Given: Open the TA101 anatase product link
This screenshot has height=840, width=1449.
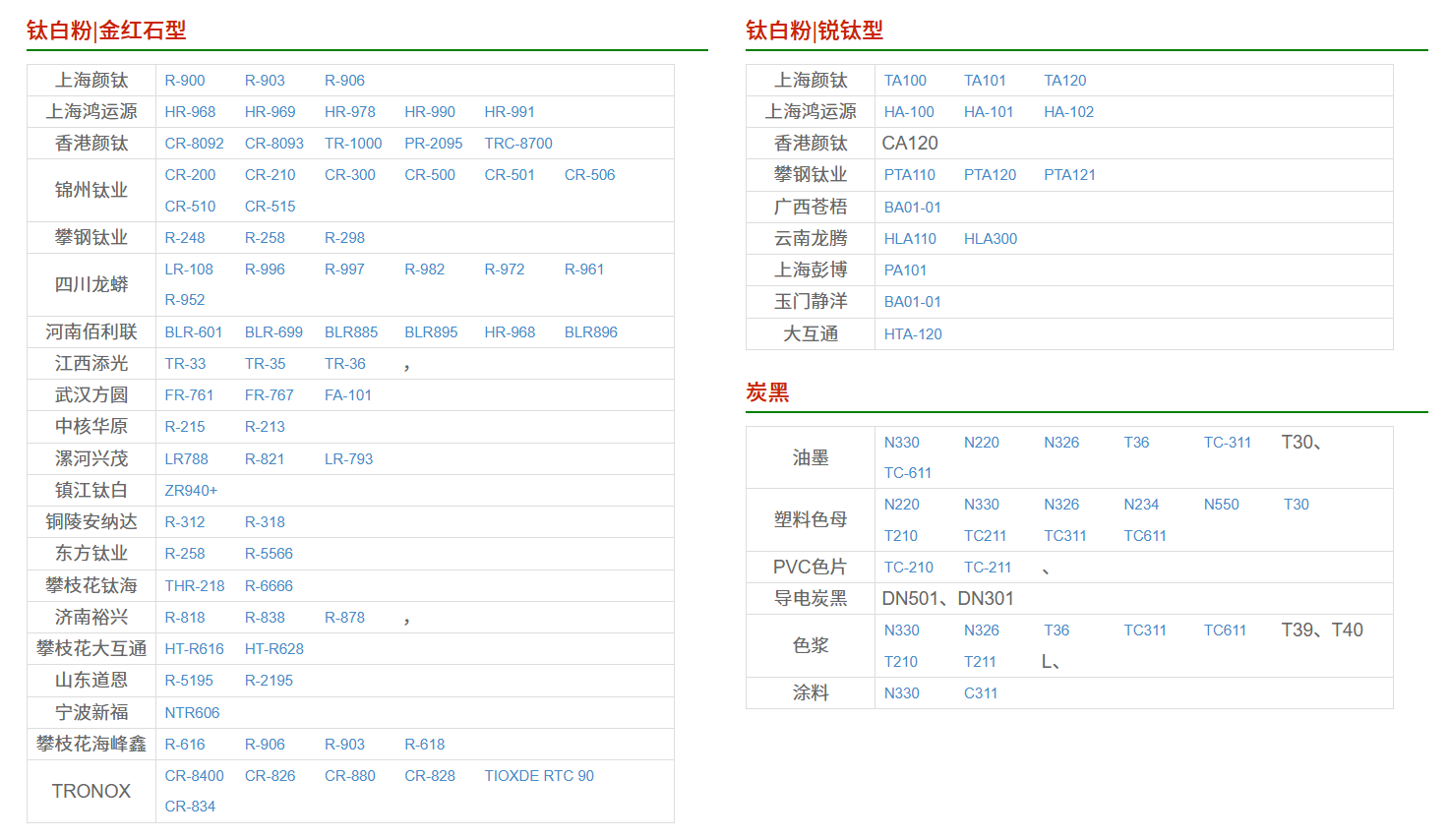Looking at the screenshot, I should click(x=985, y=81).
